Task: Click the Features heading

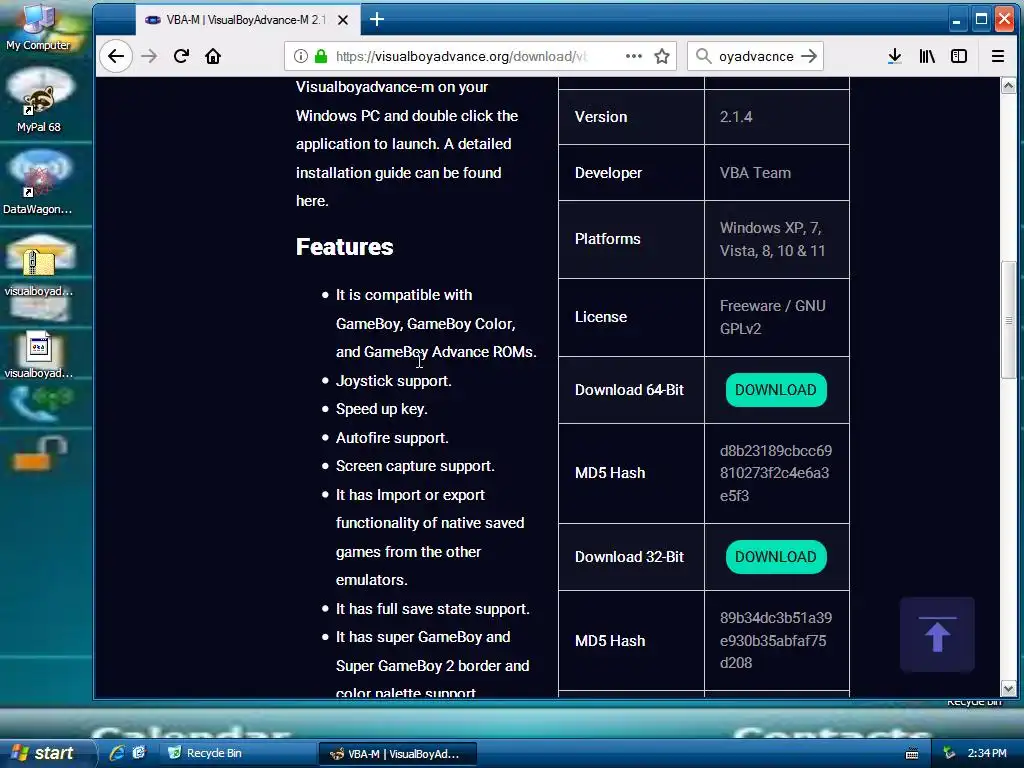Action: (x=345, y=247)
